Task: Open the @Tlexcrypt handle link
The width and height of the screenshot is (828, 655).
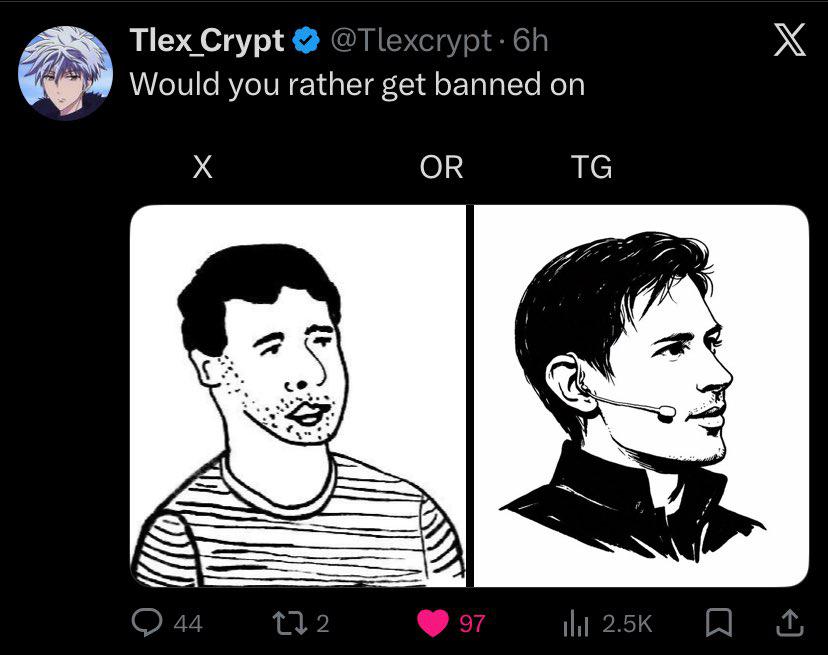Action: click(410, 41)
